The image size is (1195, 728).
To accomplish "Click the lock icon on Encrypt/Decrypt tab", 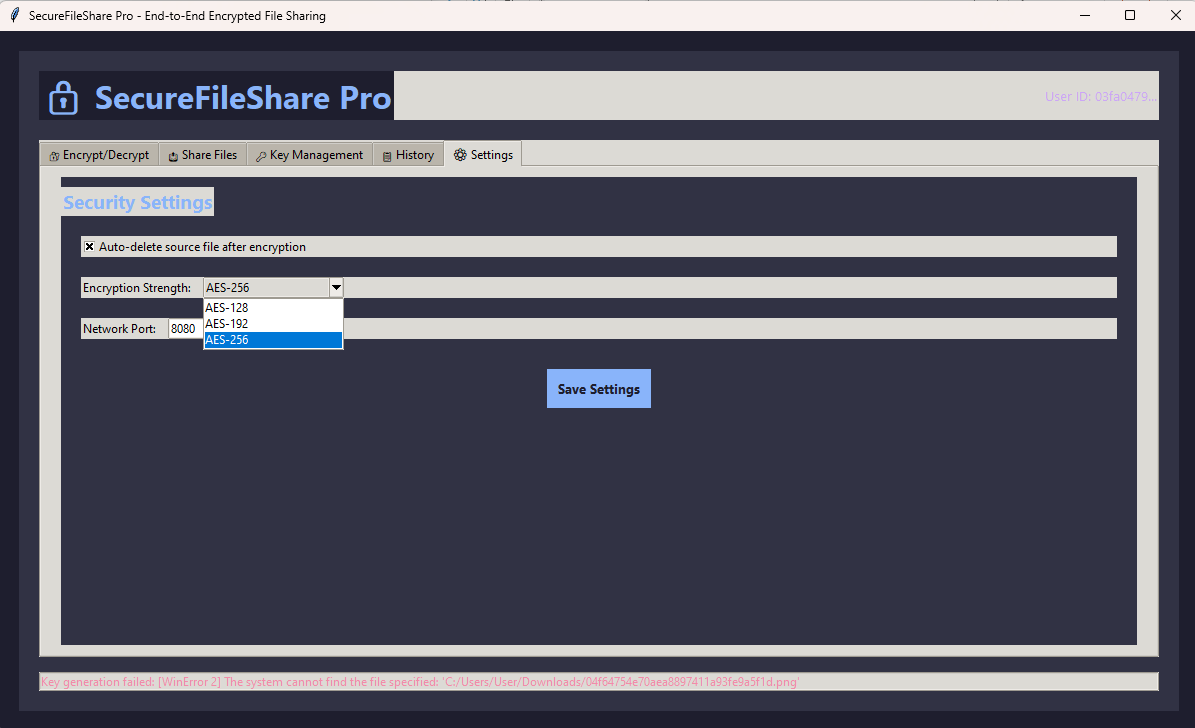I will click(x=54, y=156).
